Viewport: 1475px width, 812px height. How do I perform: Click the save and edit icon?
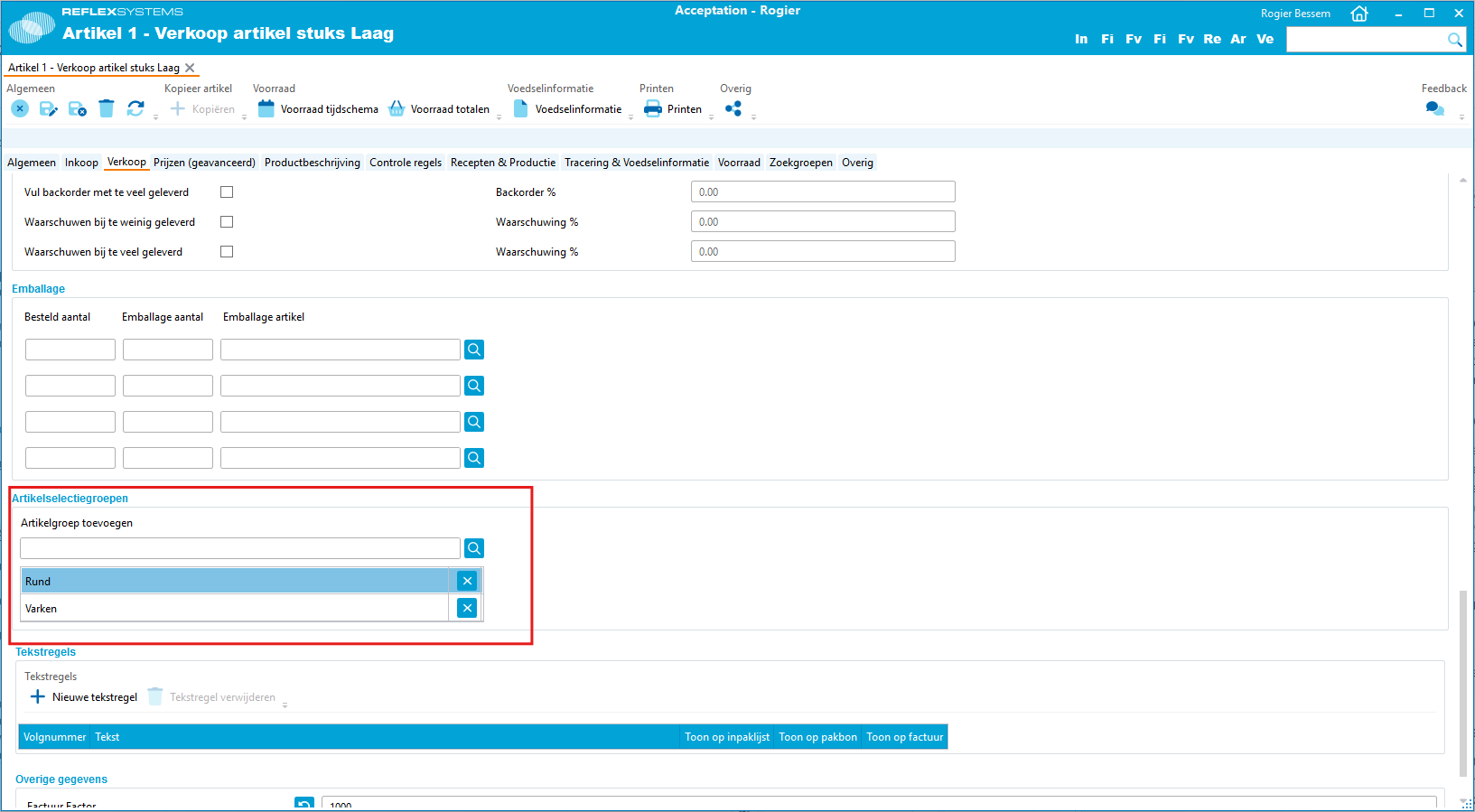[49, 108]
